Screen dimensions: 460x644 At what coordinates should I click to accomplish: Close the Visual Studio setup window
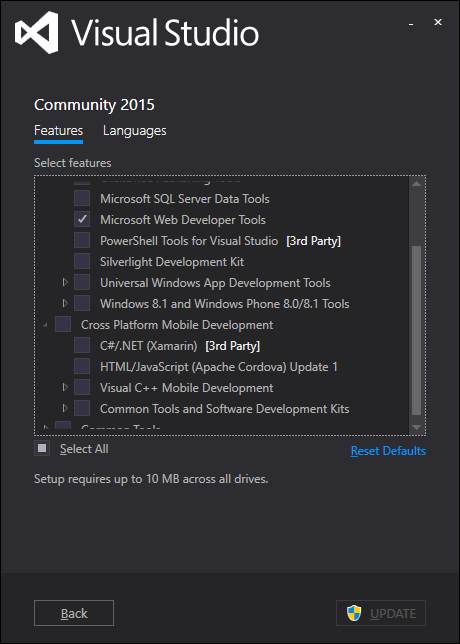[x=438, y=22]
